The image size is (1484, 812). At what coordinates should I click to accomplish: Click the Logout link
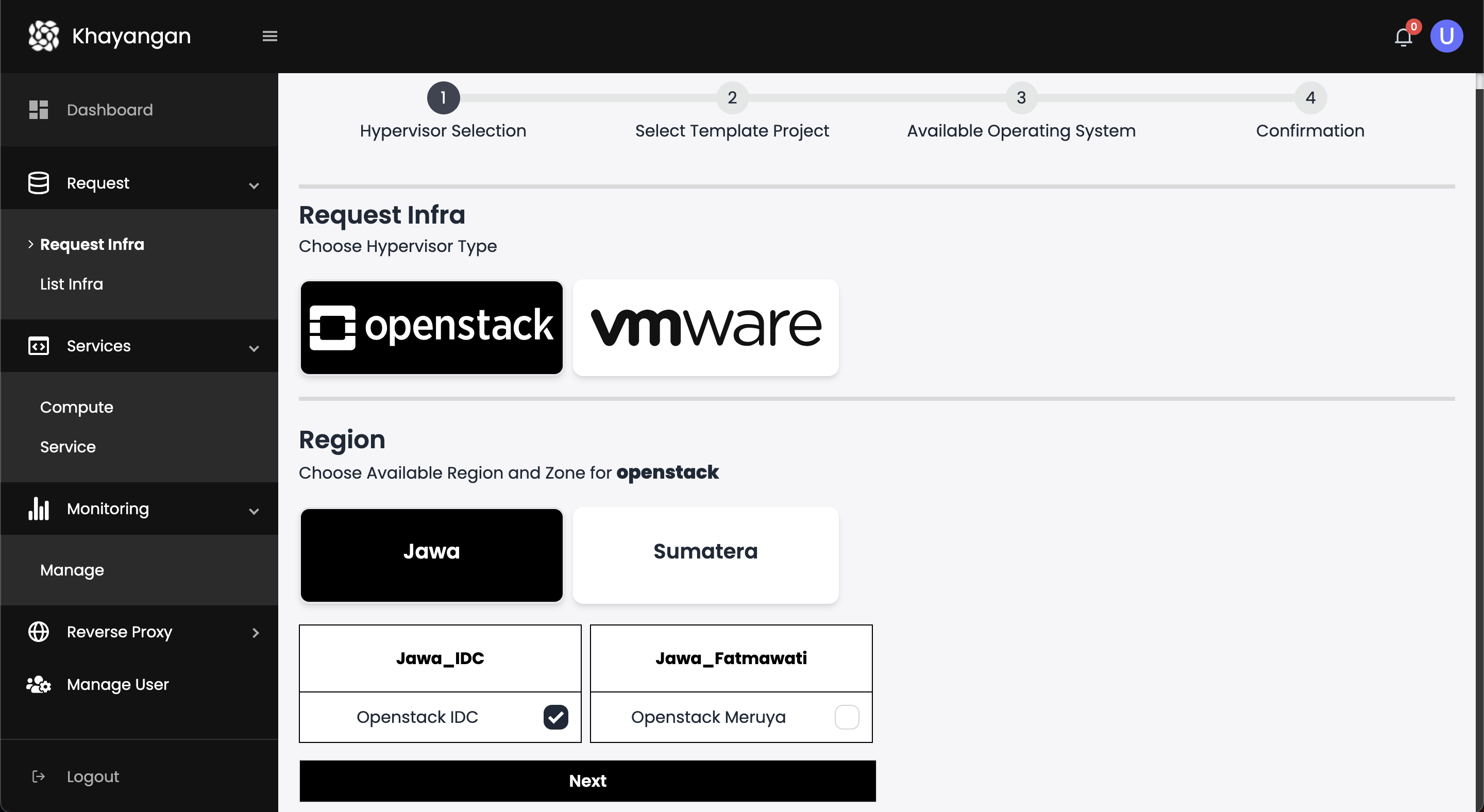pyautogui.click(x=94, y=776)
